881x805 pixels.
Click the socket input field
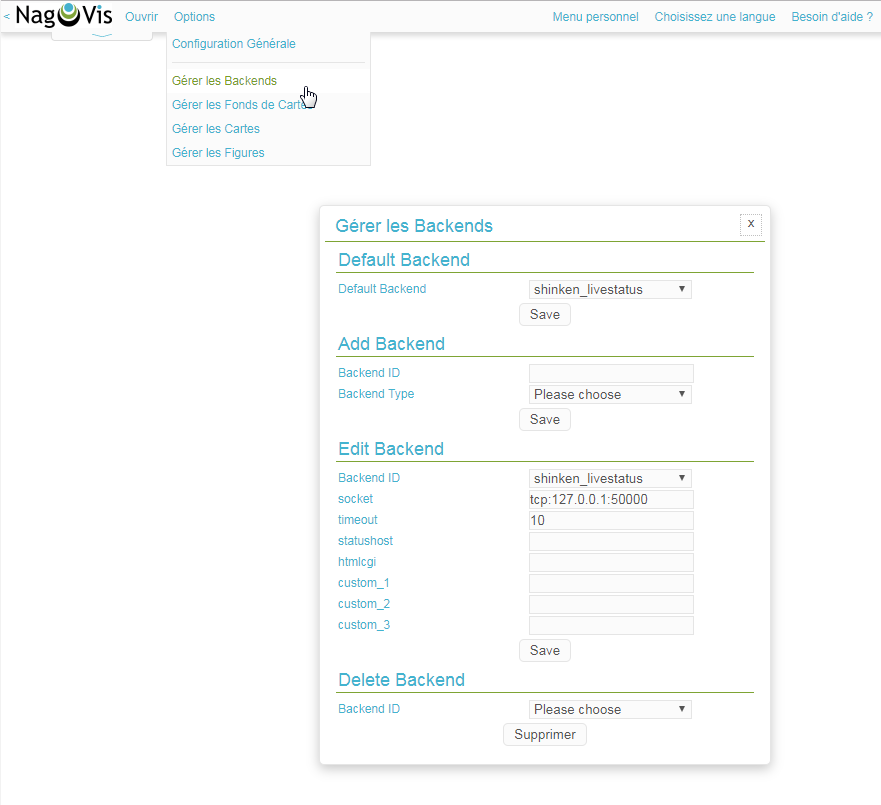(610, 499)
